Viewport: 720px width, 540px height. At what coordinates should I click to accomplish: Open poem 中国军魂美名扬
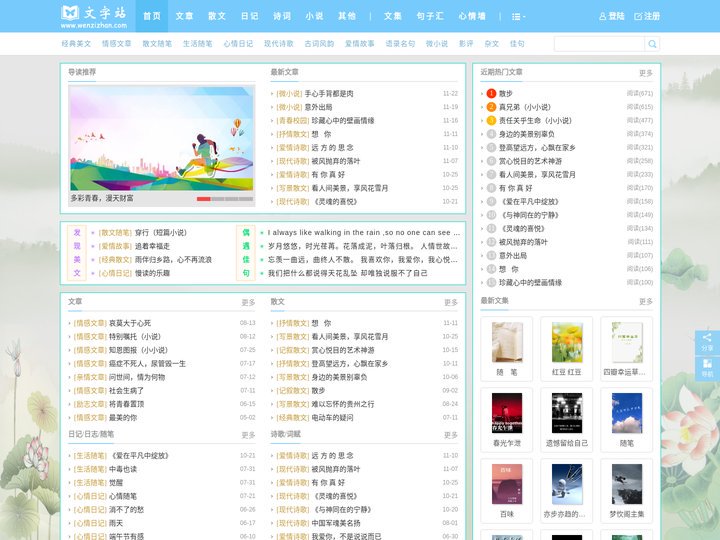pyautogui.click(x=336, y=523)
